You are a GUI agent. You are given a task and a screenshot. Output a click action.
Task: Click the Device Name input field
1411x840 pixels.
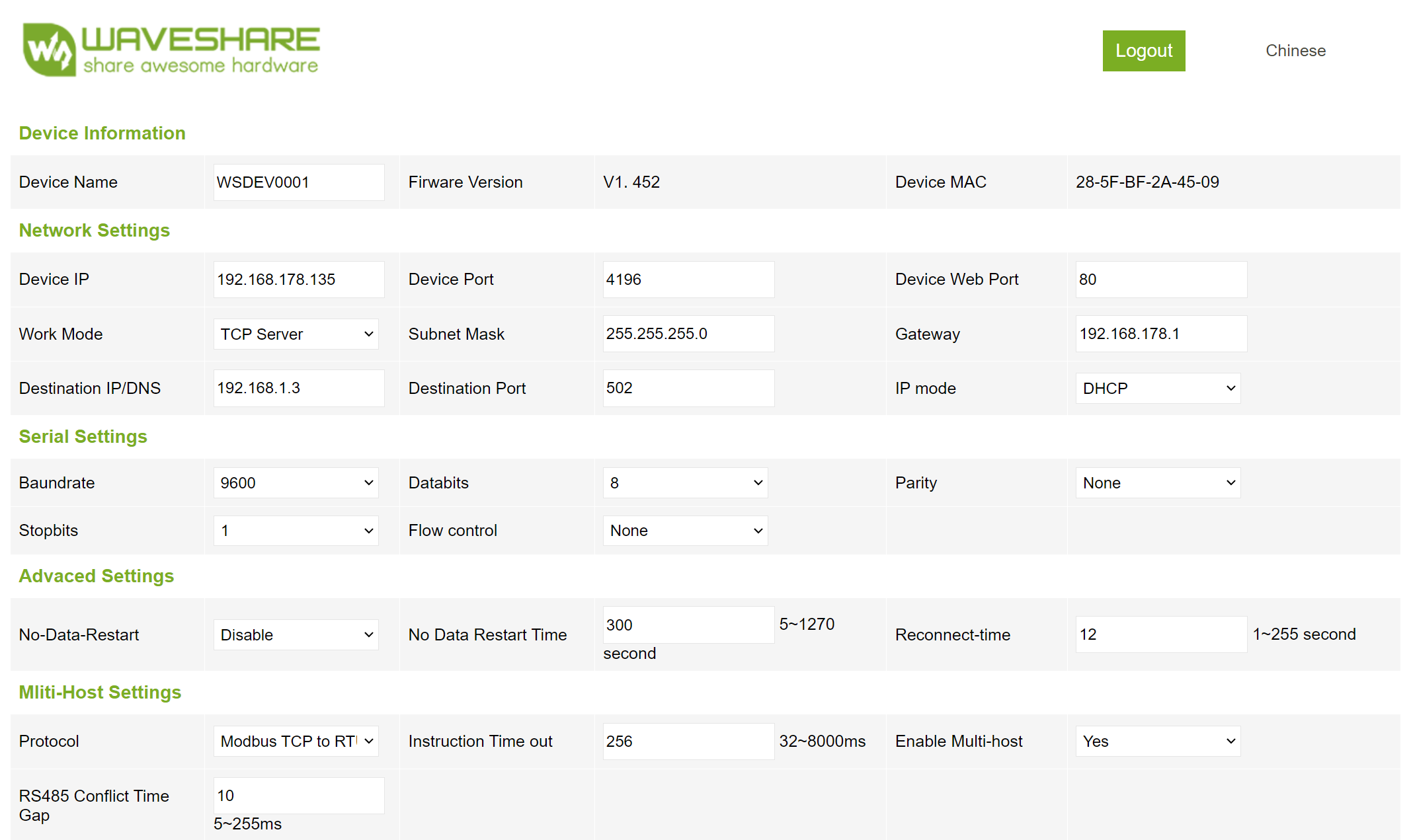coord(299,182)
